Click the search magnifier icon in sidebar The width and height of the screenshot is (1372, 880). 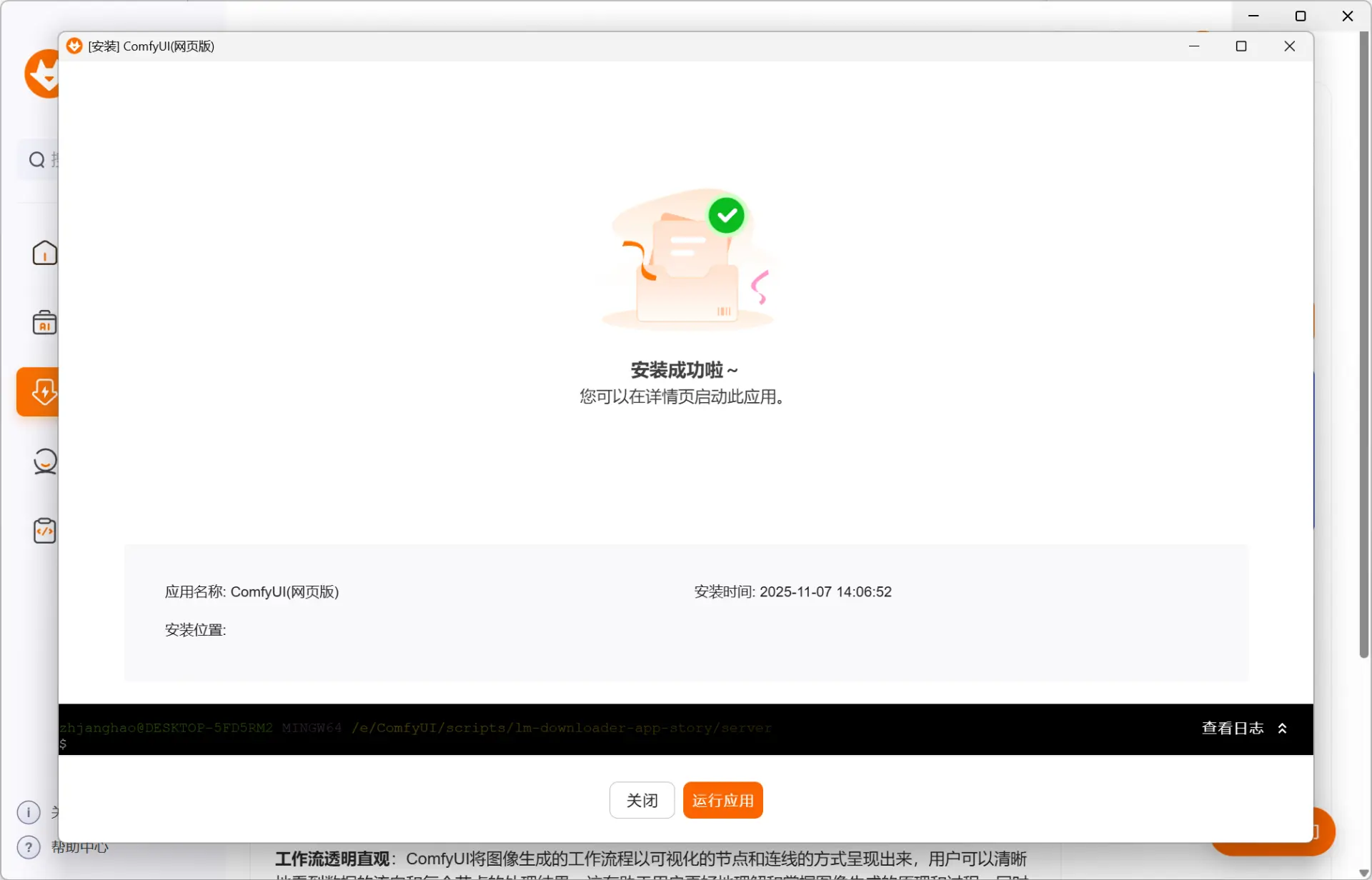pyautogui.click(x=36, y=160)
